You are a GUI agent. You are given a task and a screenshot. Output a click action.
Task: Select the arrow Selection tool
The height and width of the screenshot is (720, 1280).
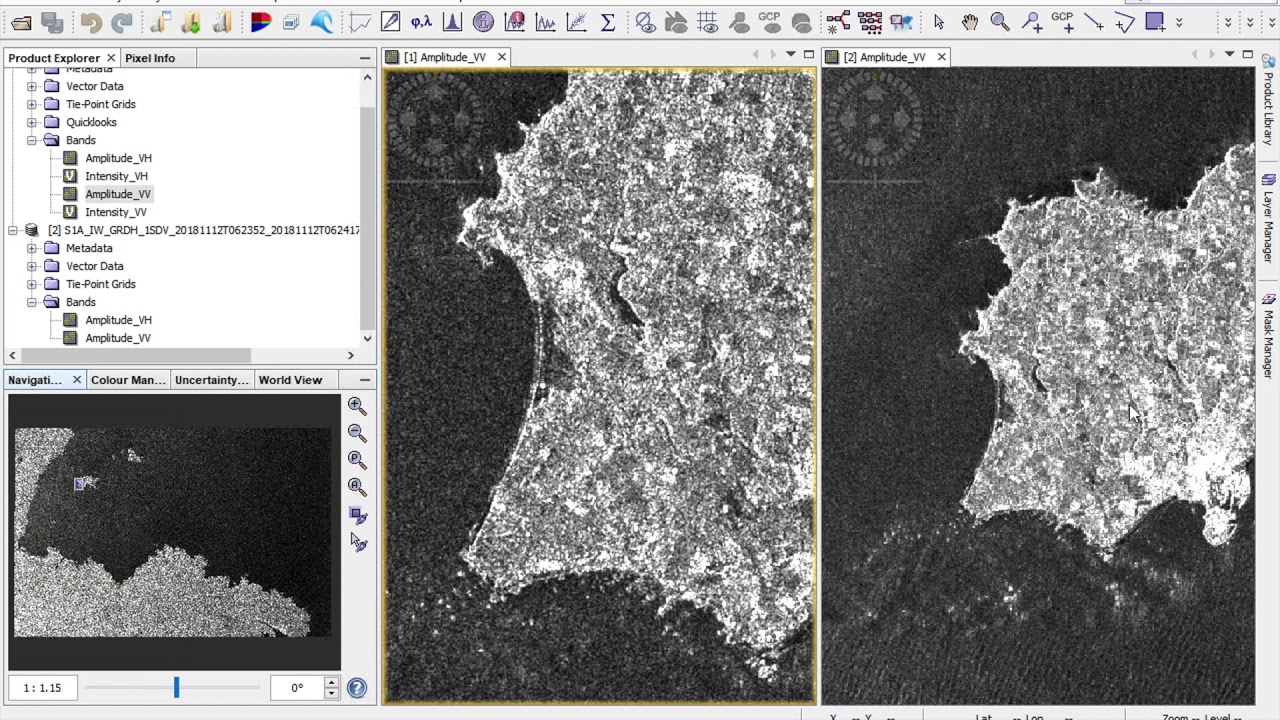click(938, 21)
